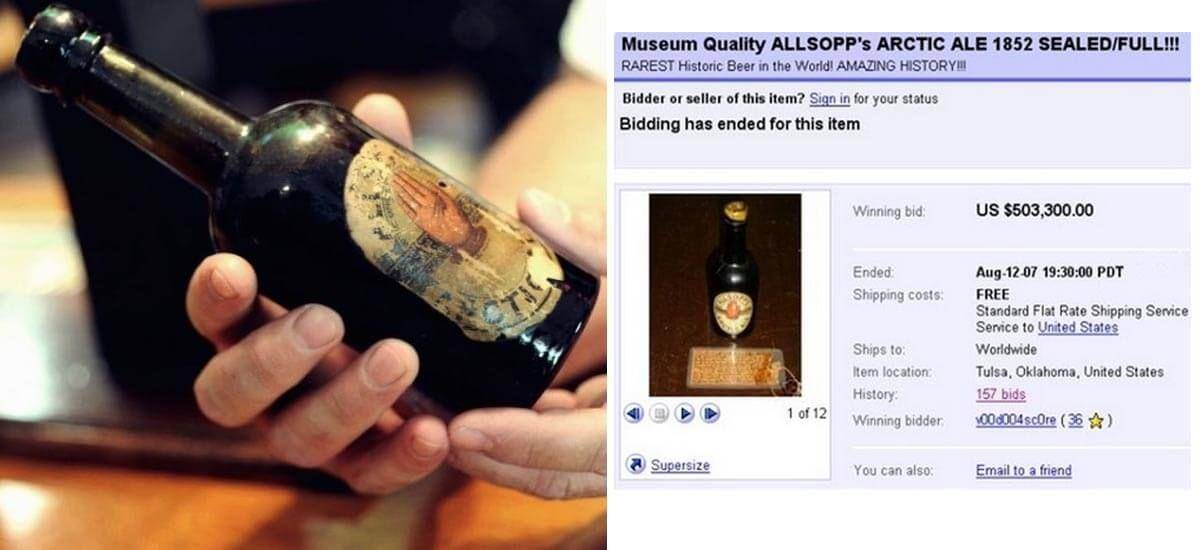Click the yellow feedback star icon
1200x550 pixels.
point(1096,421)
